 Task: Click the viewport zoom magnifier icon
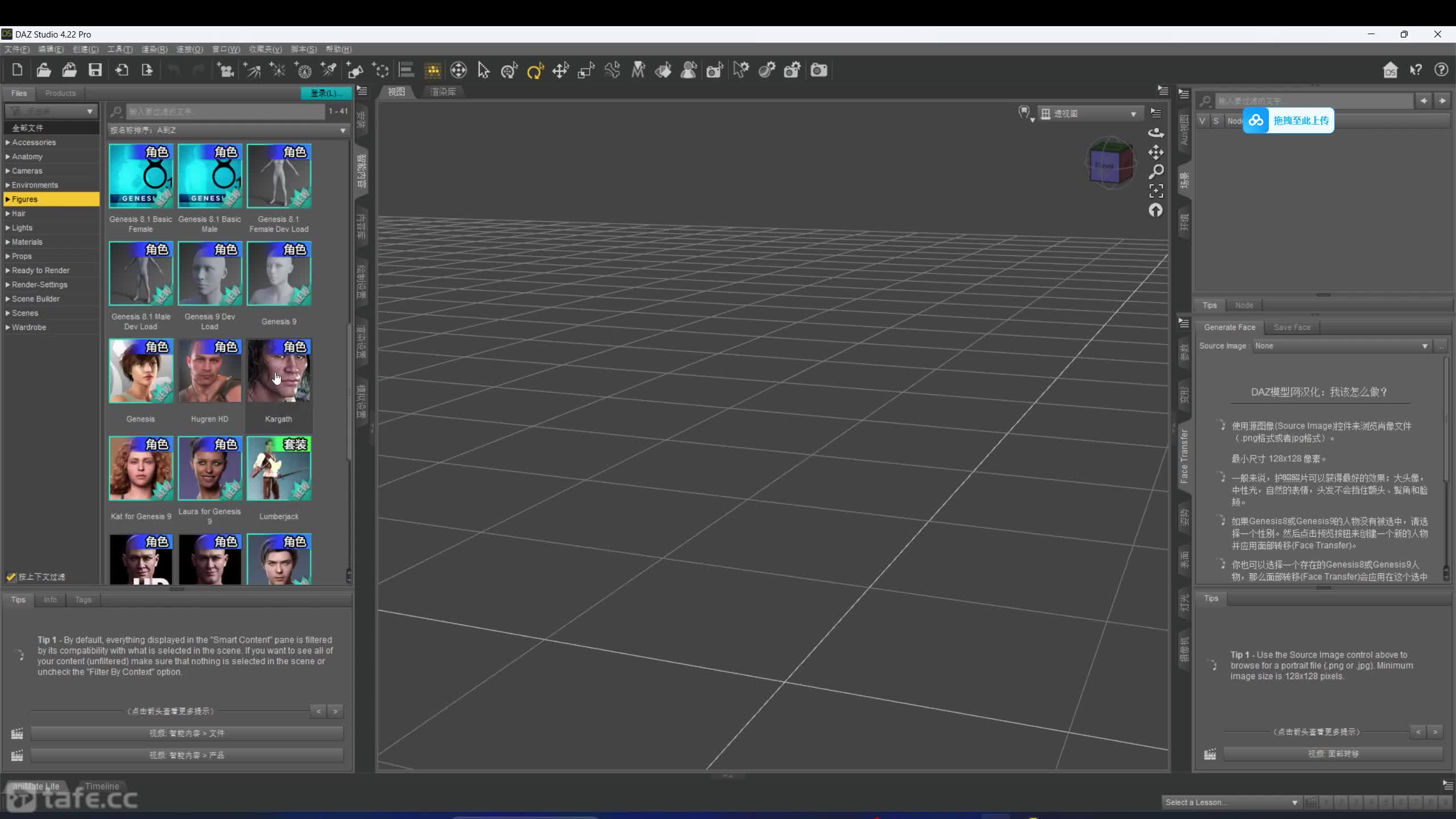point(1156,171)
